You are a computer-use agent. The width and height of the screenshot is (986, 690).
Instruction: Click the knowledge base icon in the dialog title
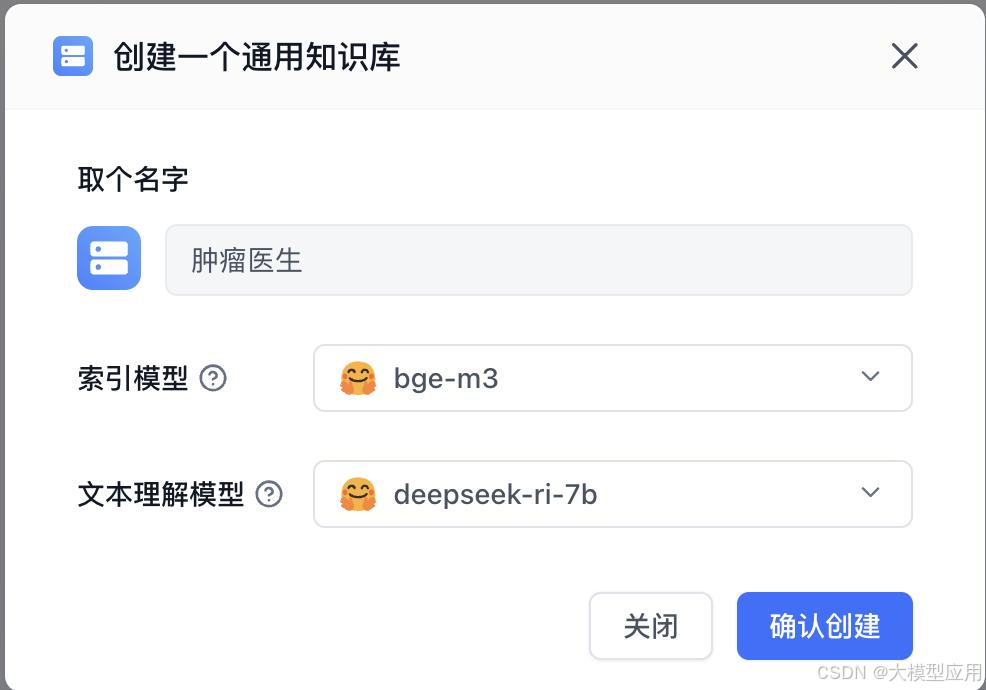pos(72,56)
